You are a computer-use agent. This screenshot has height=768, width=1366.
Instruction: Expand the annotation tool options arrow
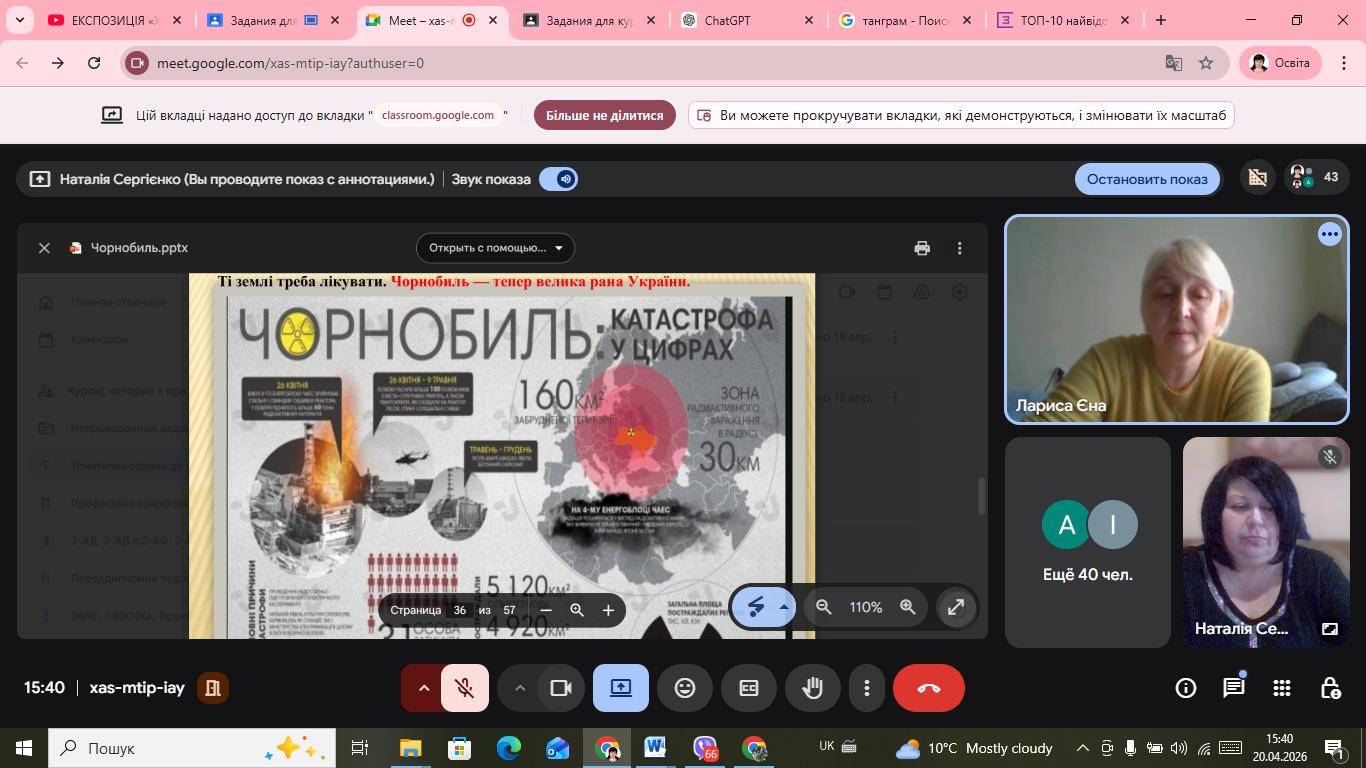tap(784, 607)
